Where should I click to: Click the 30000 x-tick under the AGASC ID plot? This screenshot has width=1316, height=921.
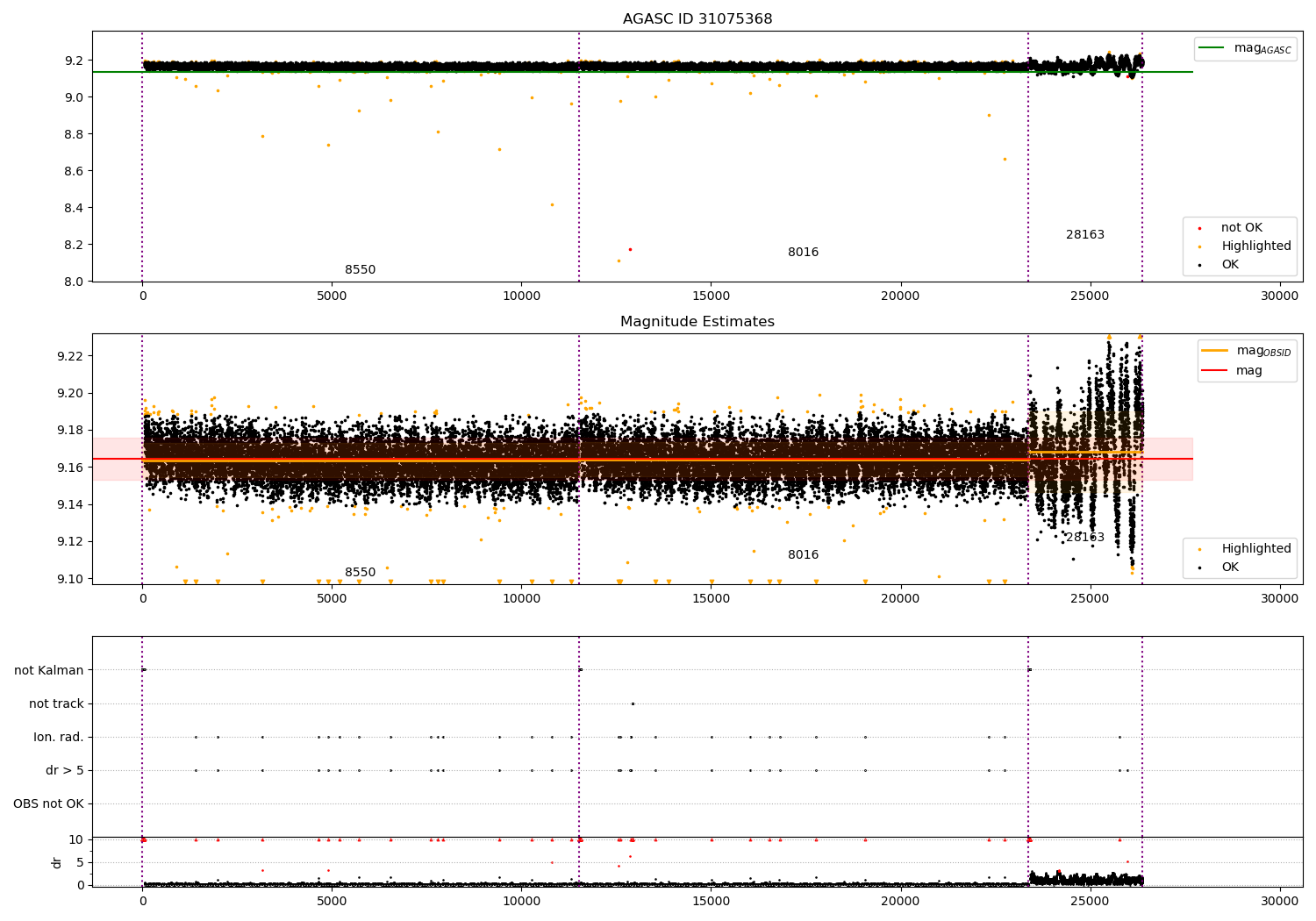pyautogui.click(x=1279, y=296)
